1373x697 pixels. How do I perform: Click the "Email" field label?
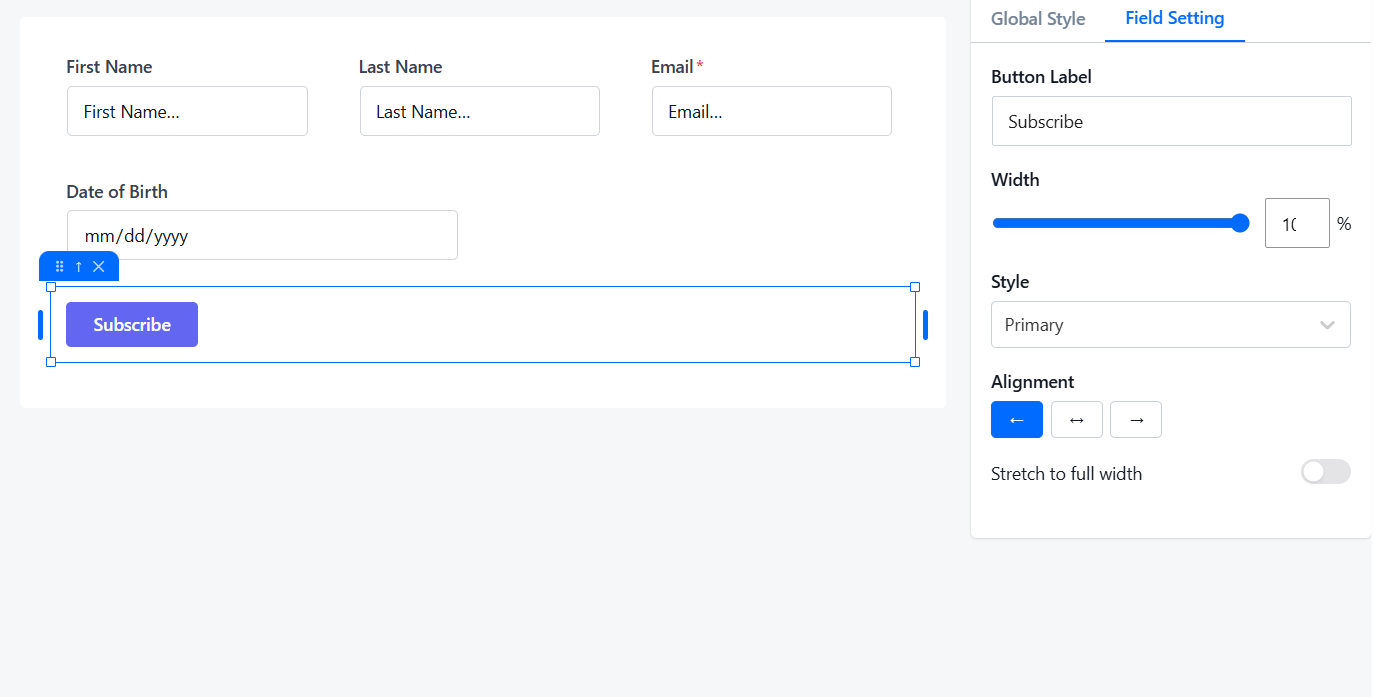pyautogui.click(x=672, y=67)
